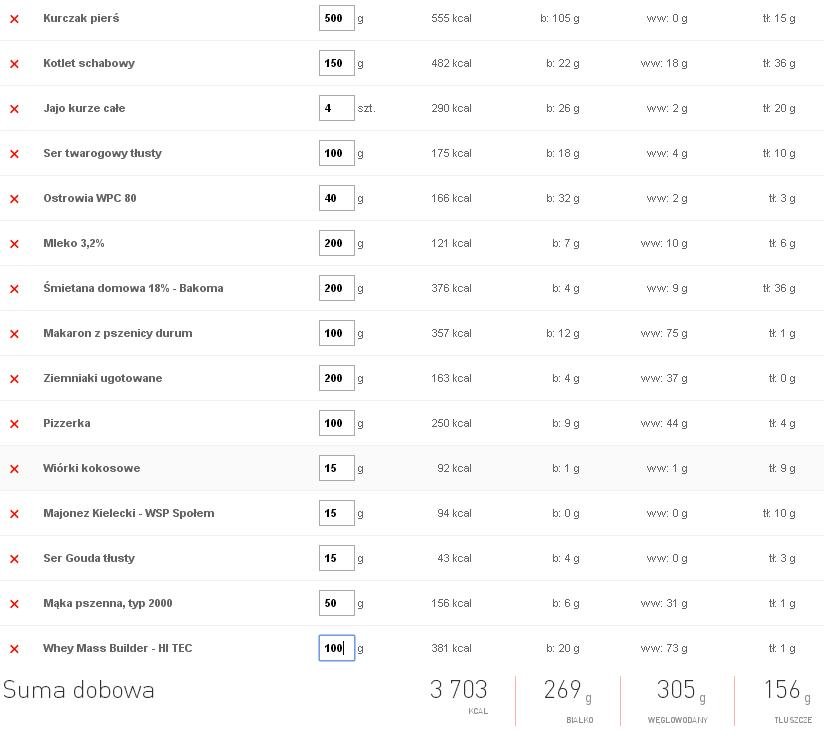Remove Kurczak pierś with red X
836x742 pixels.
(x=14, y=19)
